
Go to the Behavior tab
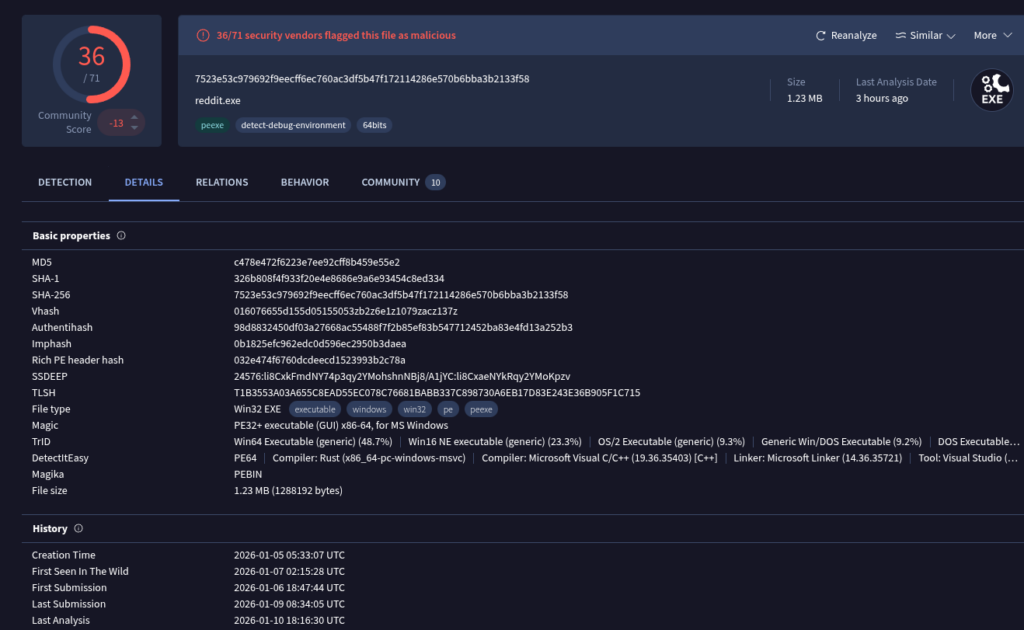tap(305, 182)
